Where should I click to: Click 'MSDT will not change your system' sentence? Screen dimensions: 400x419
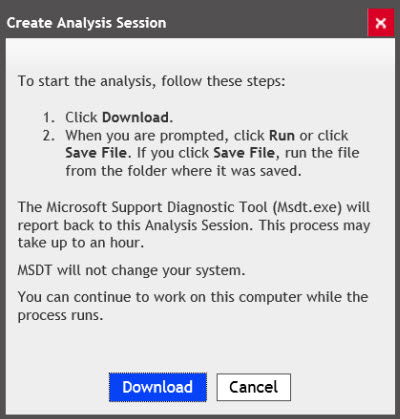coord(131,270)
